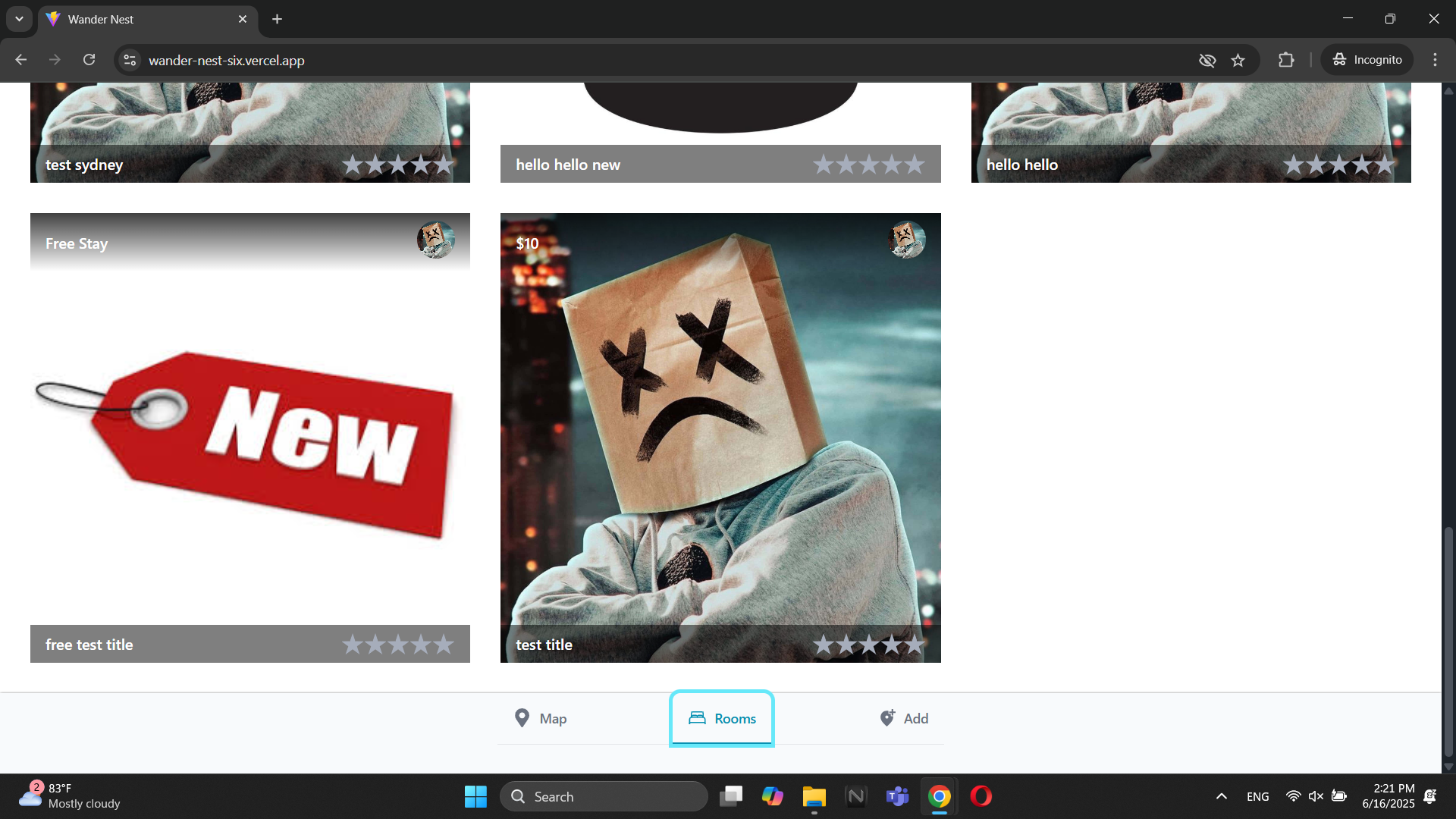Viewport: 1456px width, 819px height.
Task: Open the free test title listing label
Action: pyautogui.click(x=89, y=645)
